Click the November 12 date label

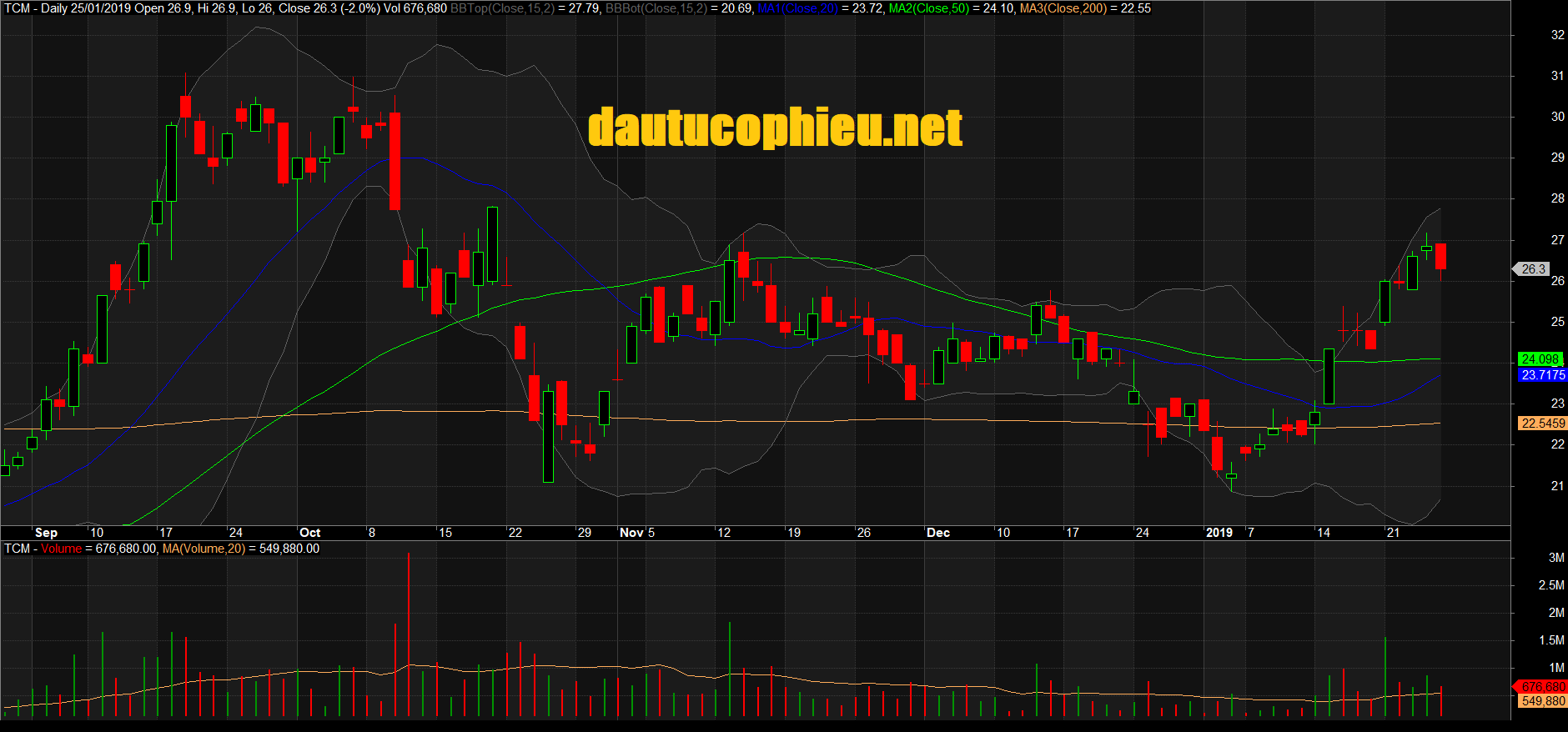(x=724, y=533)
